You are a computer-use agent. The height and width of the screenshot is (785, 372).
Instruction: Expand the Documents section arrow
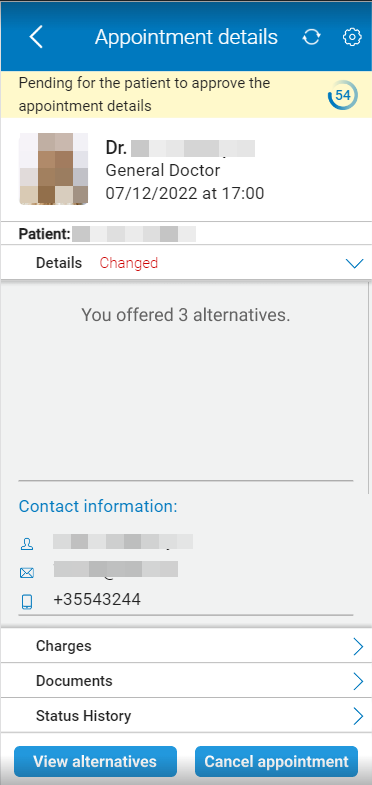[358, 681]
